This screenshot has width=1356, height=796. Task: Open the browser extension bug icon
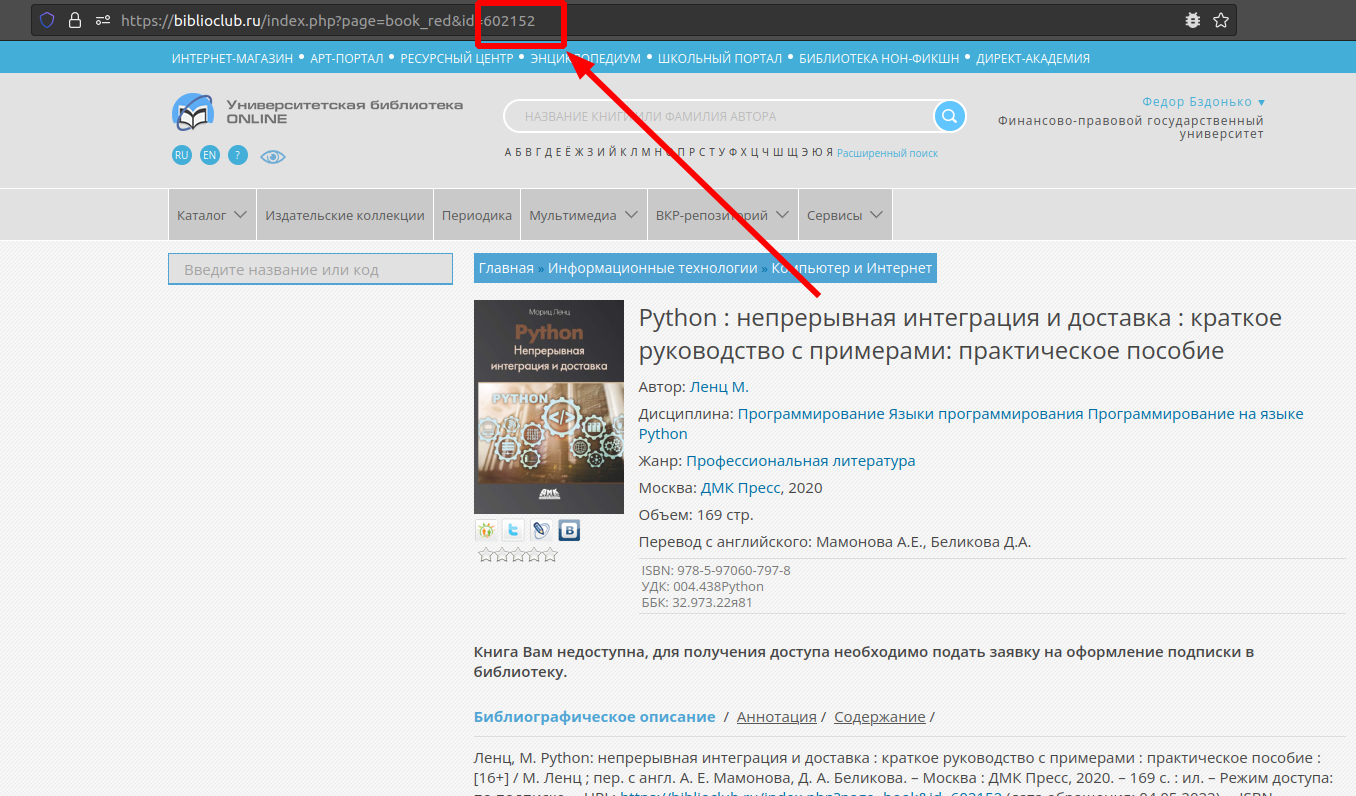(1192, 20)
